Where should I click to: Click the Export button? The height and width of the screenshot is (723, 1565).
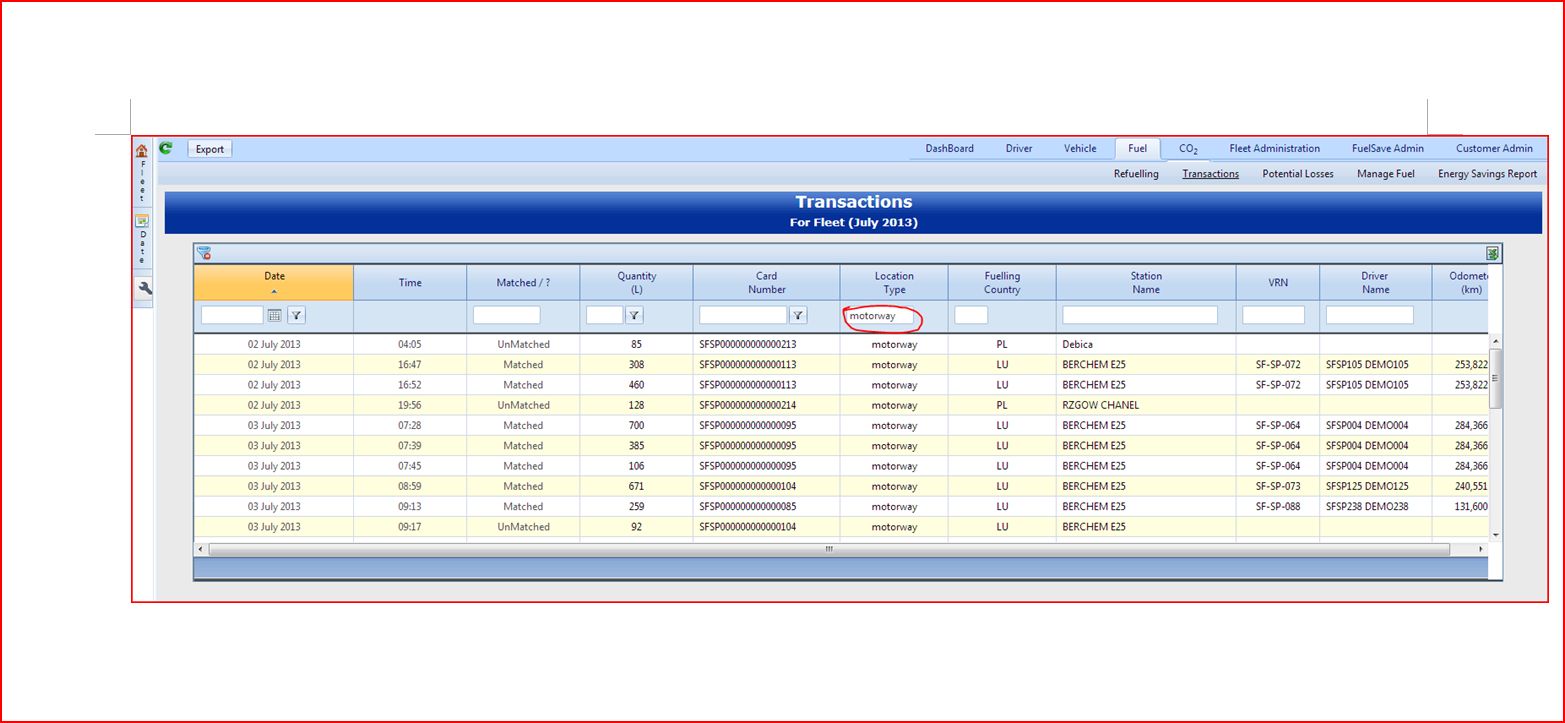point(210,149)
